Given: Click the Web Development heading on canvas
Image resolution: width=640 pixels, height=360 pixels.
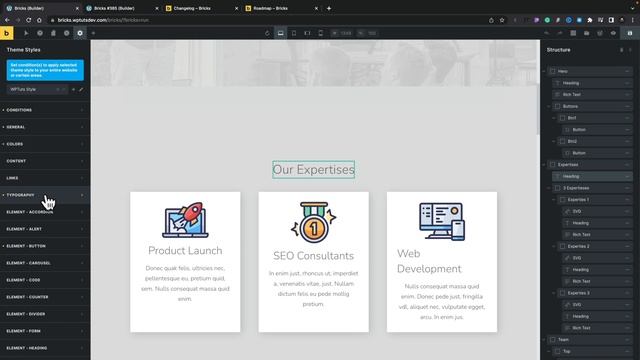Looking at the screenshot, I should pos(429,261).
